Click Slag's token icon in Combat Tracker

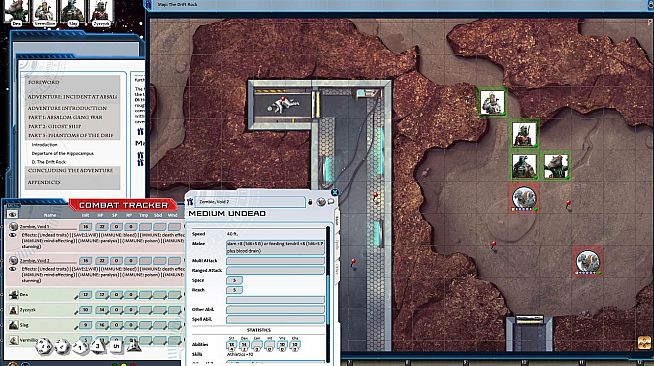[13, 325]
